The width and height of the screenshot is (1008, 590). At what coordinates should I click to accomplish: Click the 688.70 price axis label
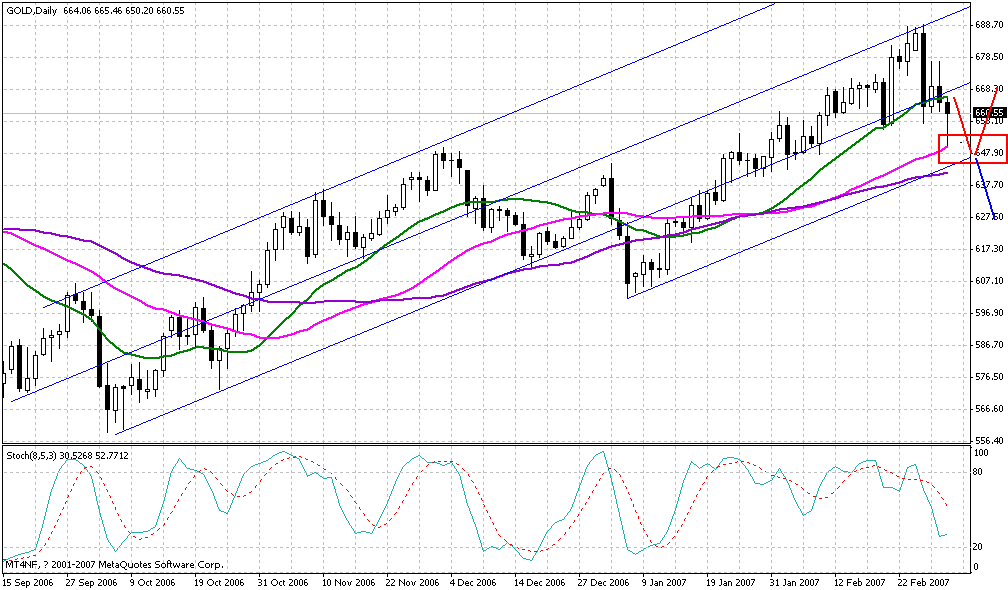(x=989, y=25)
